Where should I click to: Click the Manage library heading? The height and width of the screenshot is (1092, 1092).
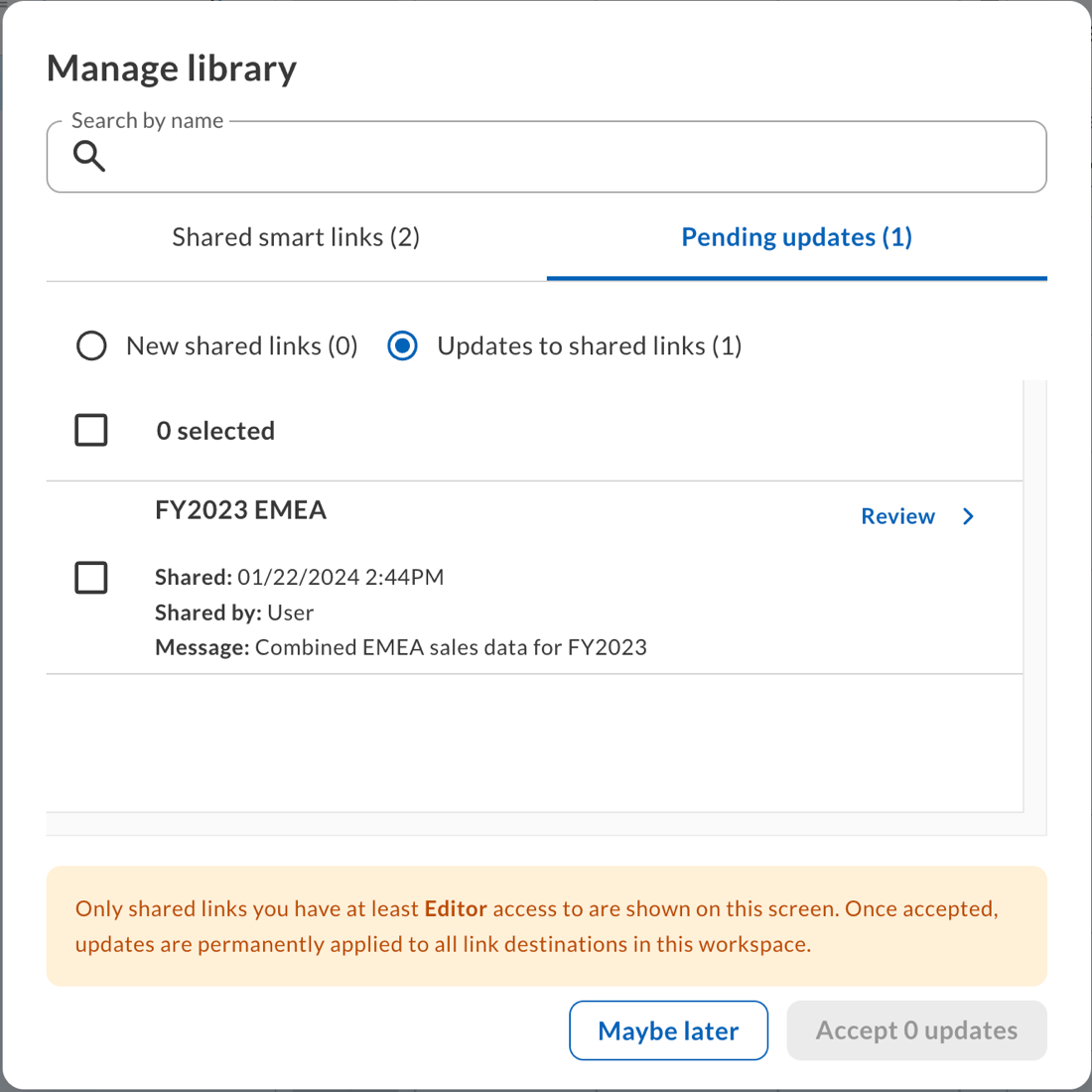pos(171,68)
